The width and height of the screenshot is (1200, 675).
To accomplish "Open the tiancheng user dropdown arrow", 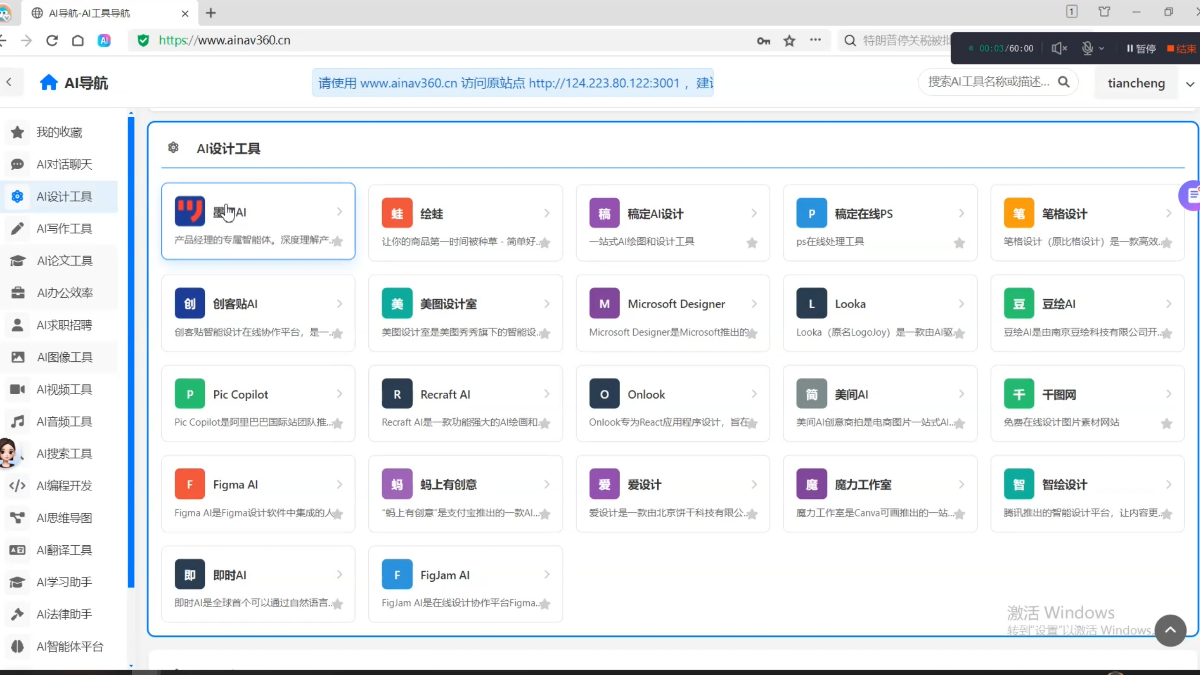I will tap(1189, 84).
